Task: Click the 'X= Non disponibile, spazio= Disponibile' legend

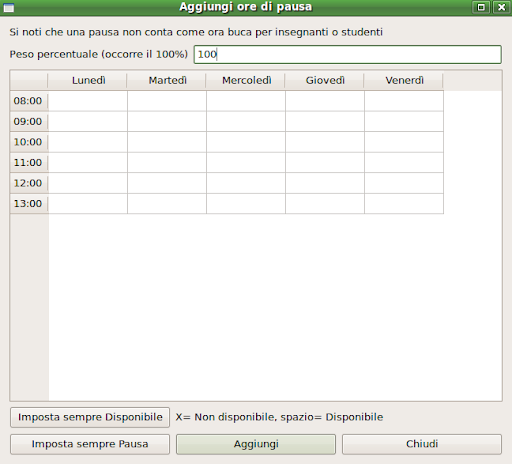Action: pos(279,417)
